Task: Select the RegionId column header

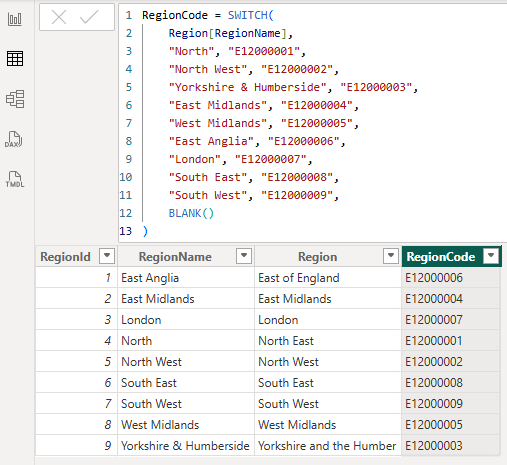Action: tap(76, 256)
